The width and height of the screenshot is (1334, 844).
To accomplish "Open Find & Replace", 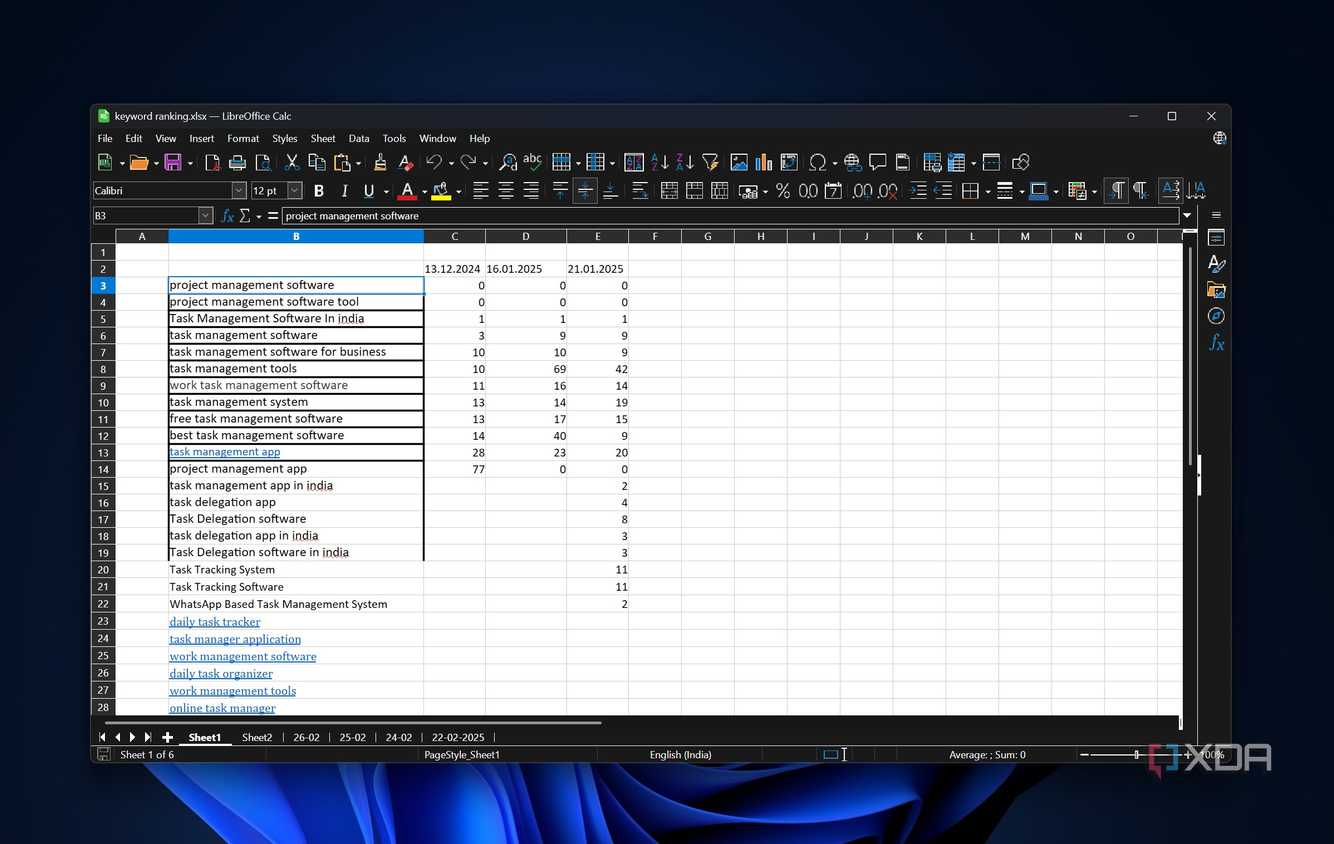I will [507, 162].
